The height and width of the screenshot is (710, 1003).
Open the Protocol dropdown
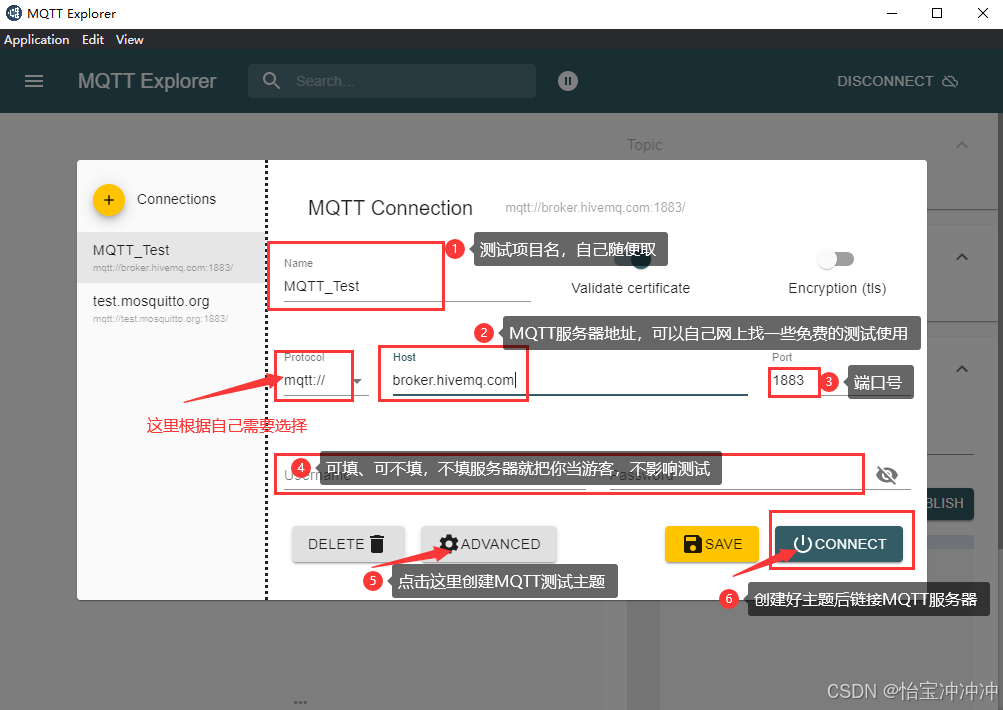click(326, 381)
